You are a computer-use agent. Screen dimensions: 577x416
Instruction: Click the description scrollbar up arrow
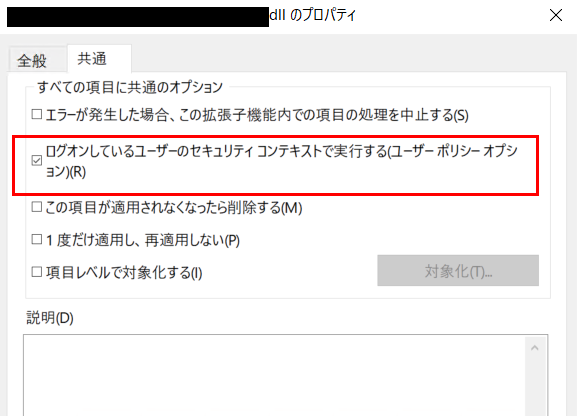click(535, 348)
